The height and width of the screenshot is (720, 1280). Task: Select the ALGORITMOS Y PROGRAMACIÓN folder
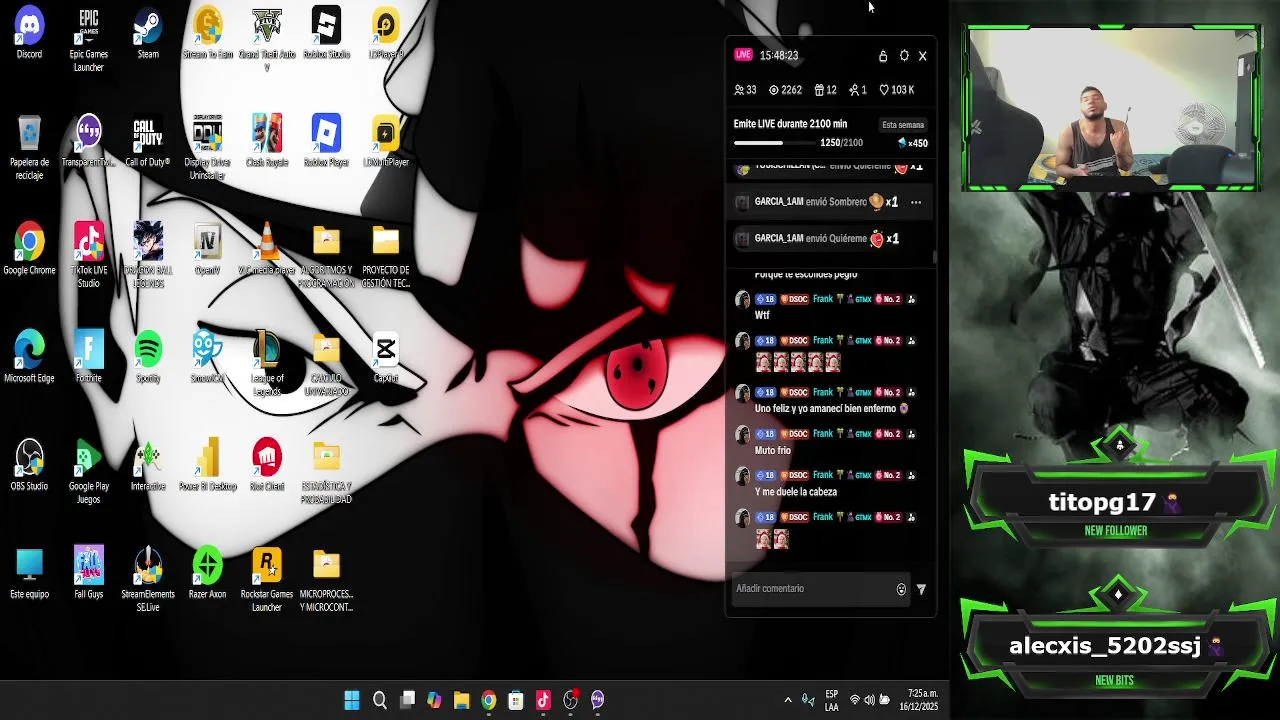pyautogui.click(x=326, y=256)
